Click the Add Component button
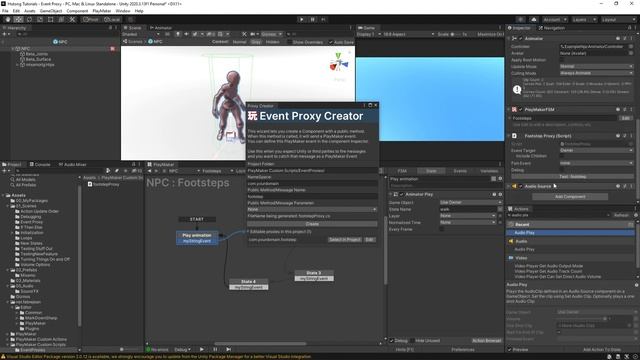Viewport: 640px width, 360px height. point(570,197)
